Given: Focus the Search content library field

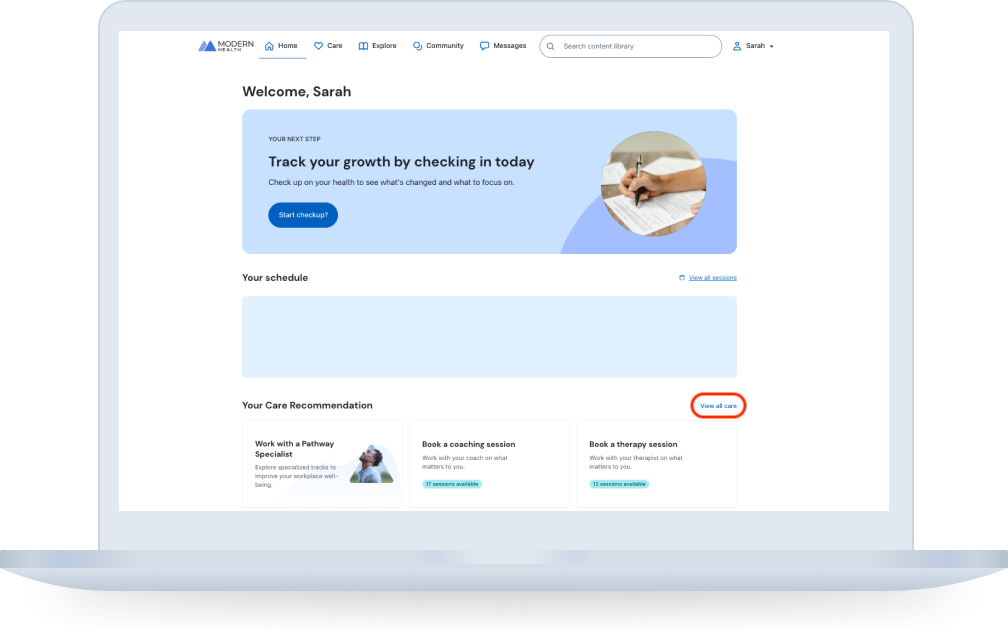Looking at the screenshot, I should pos(631,46).
